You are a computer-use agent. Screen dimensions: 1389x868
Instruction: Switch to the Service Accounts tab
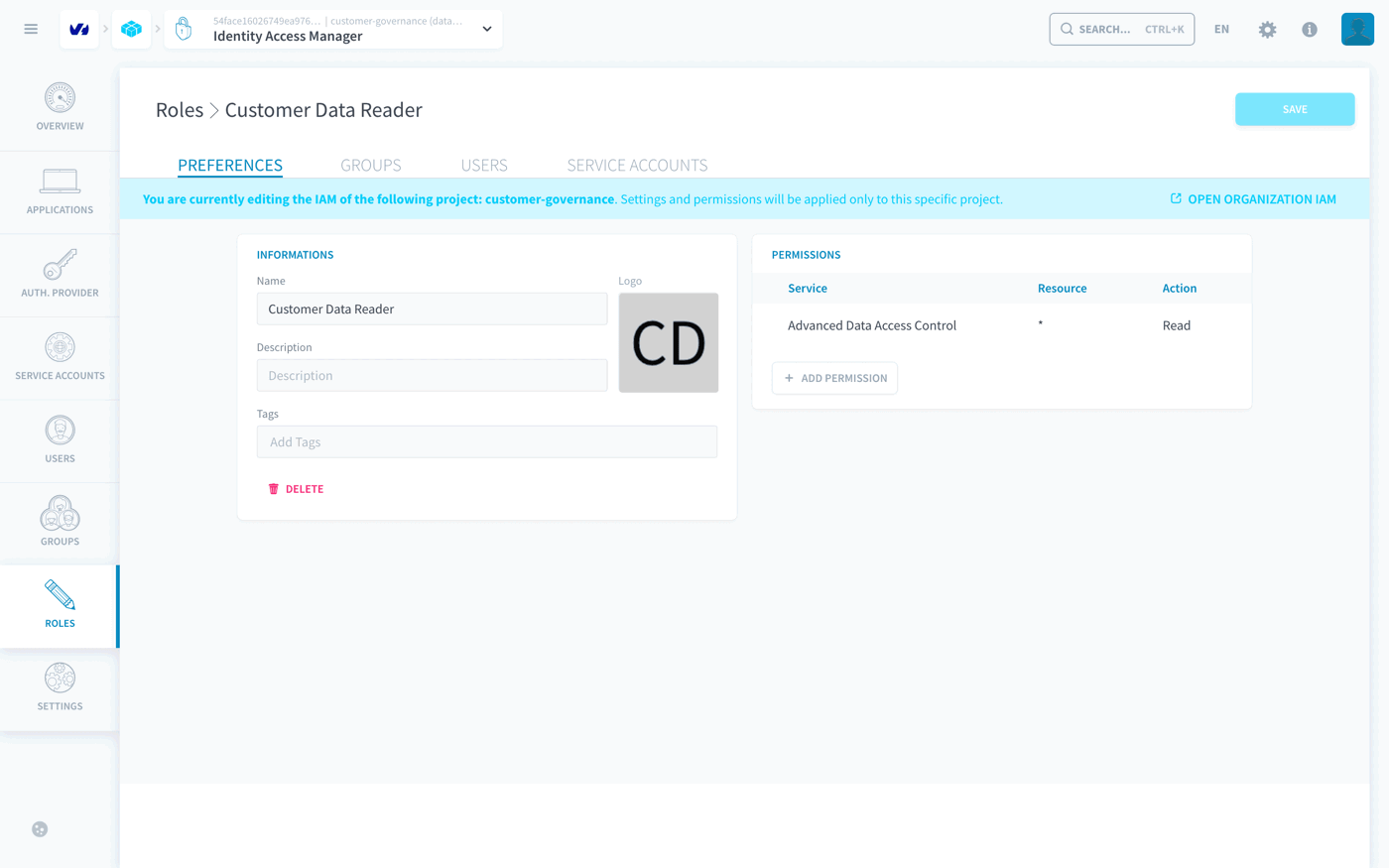tap(637, 165)
